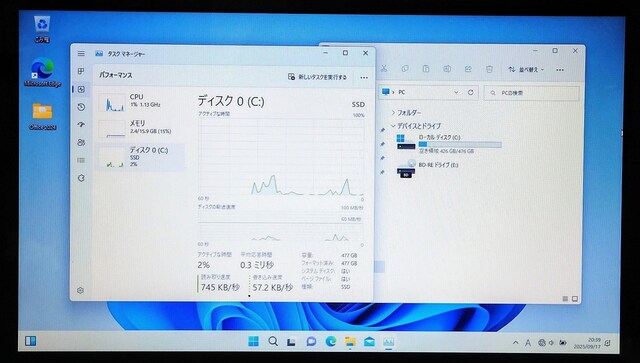Open Task Manager hamburger navigation menu
Viewport: 640px width, 363px height.
(81, 53)
